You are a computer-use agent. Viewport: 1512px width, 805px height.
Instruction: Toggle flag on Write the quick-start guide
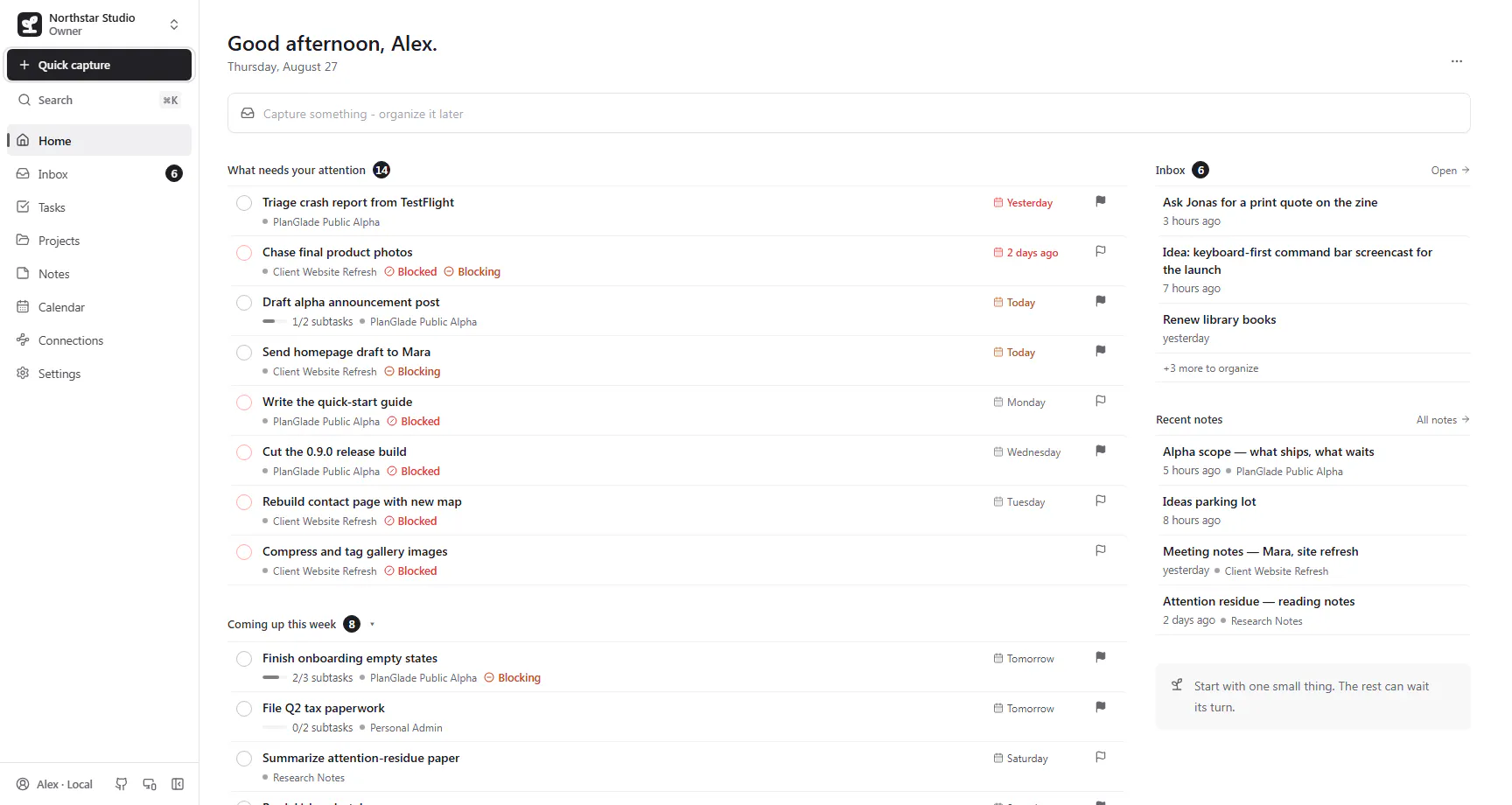[1101, 401]
